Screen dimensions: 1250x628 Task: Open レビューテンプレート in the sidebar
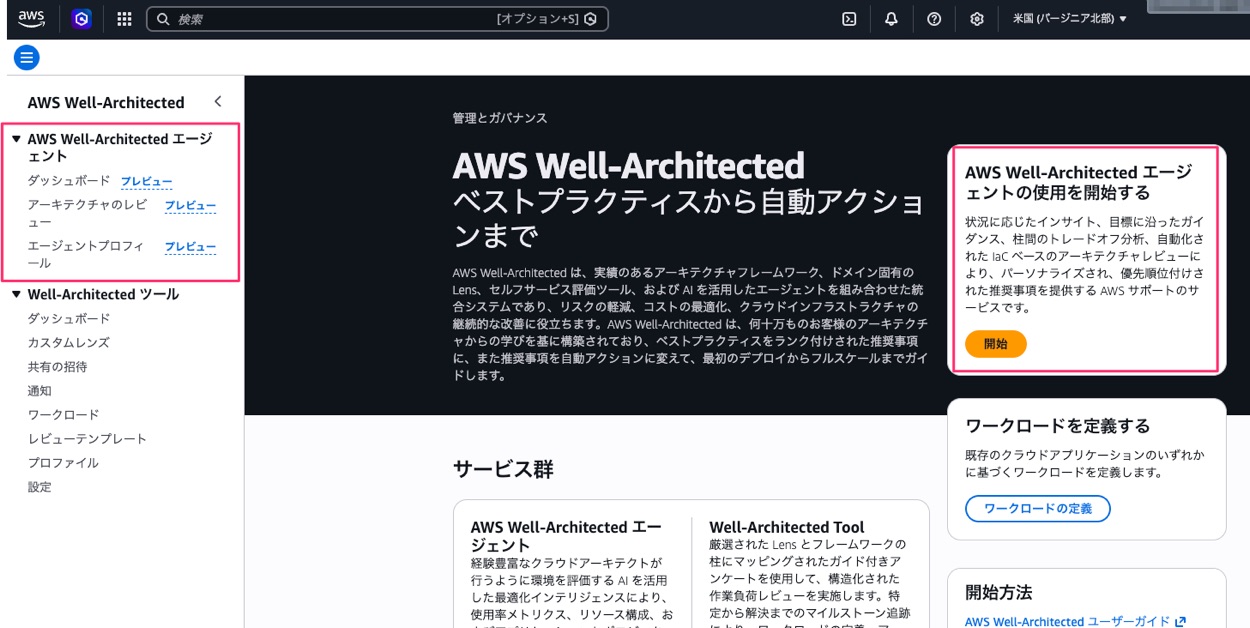[x=87, y=438]
